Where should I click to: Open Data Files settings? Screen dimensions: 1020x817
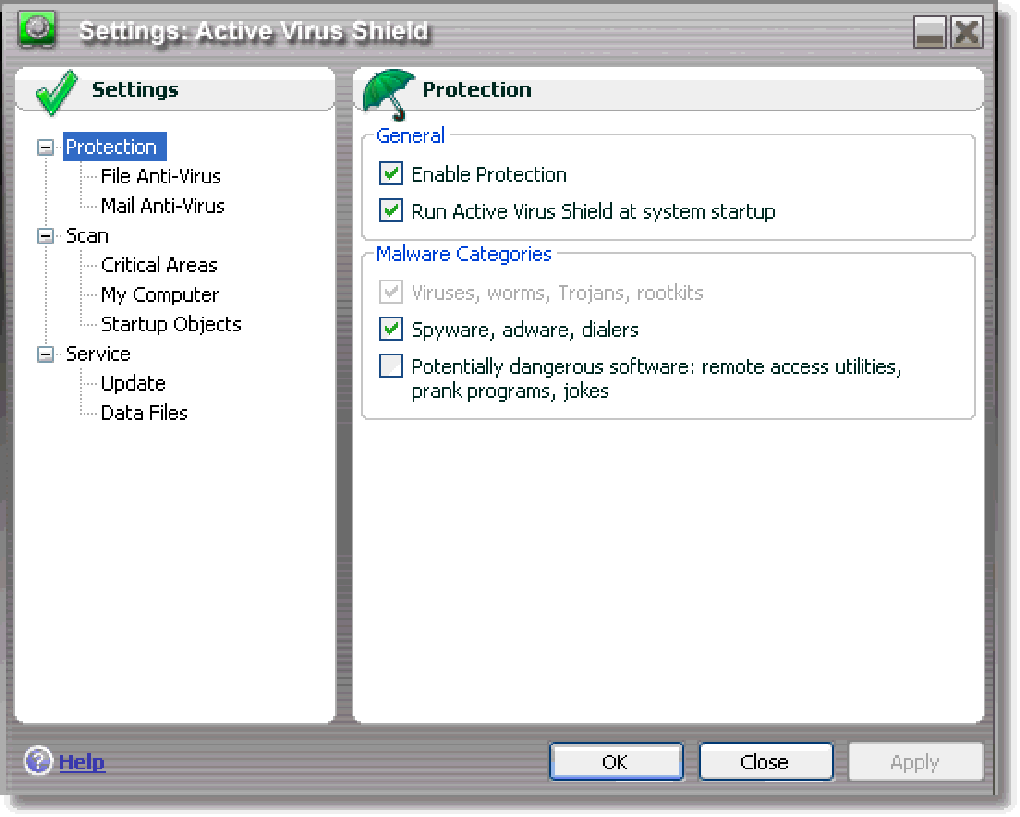(144, 413)
